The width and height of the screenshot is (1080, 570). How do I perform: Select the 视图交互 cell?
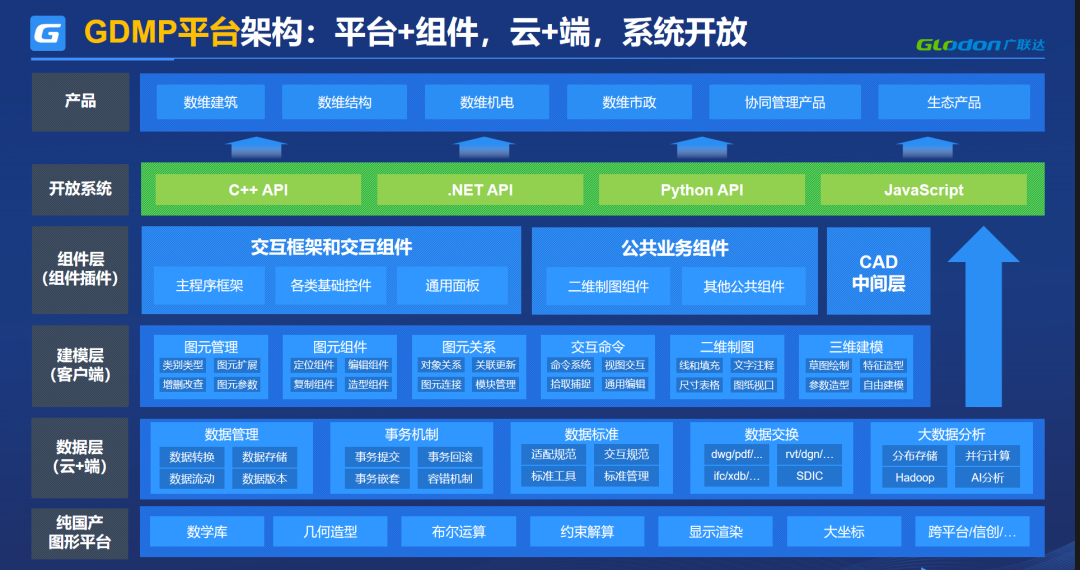pyautogui.click(x=625, y=365)
